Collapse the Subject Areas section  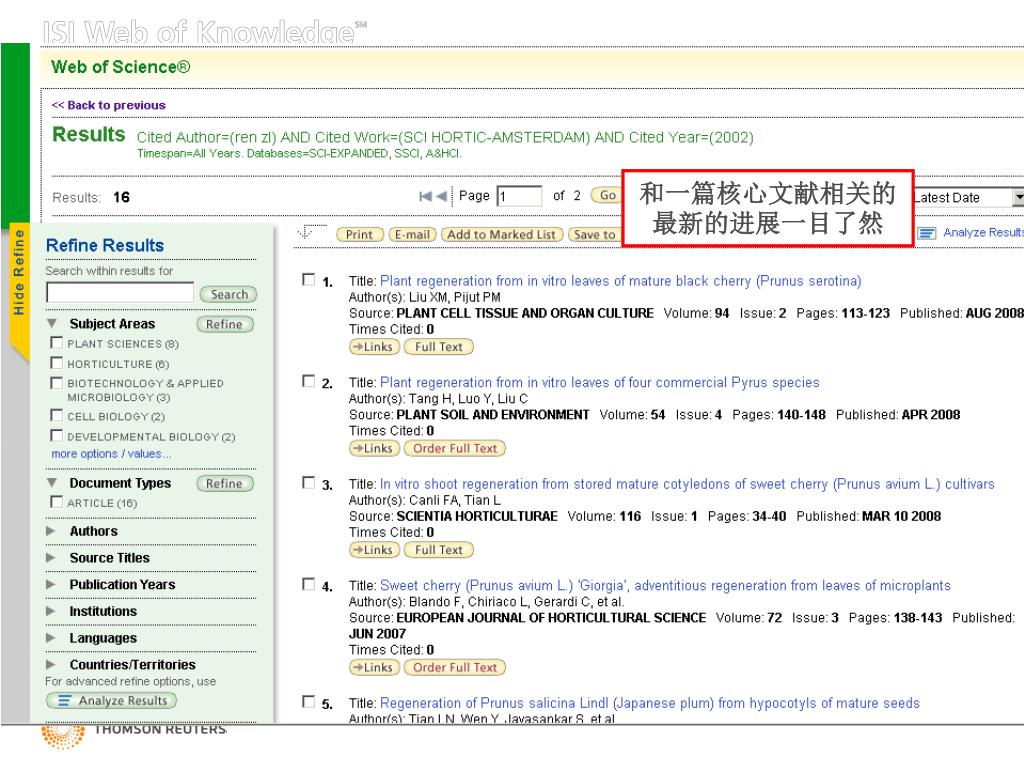(x=52, y=323)
